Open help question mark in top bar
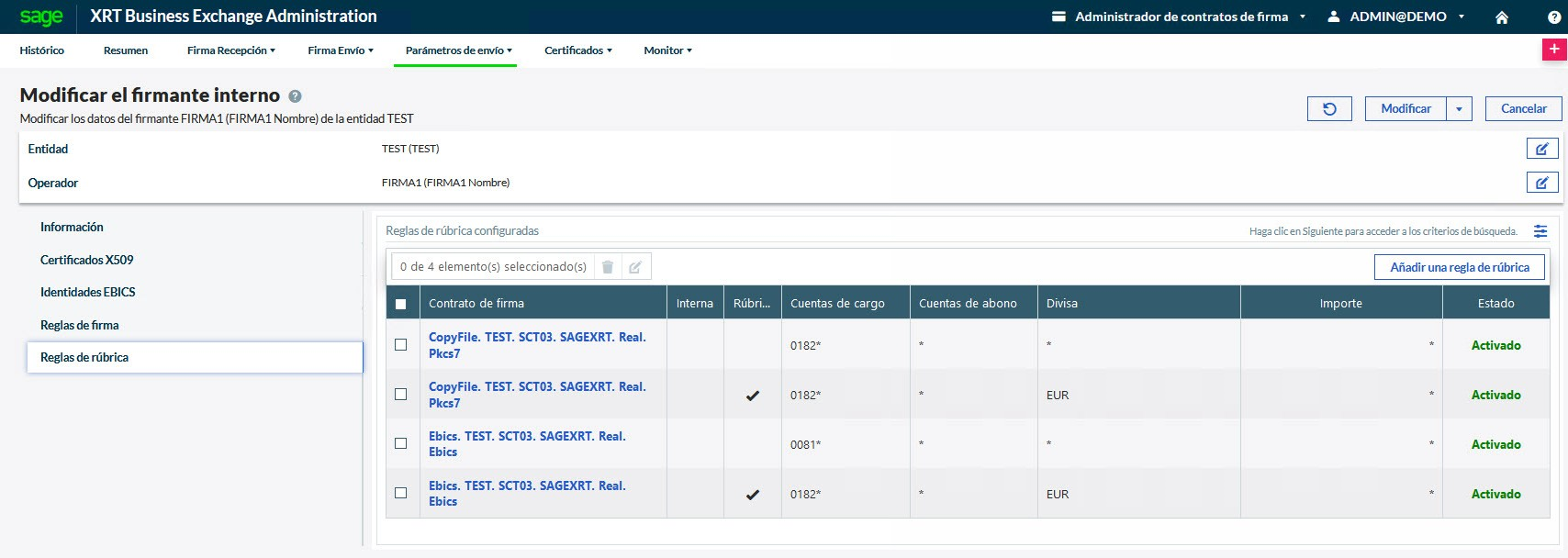 coord(1553,17)
